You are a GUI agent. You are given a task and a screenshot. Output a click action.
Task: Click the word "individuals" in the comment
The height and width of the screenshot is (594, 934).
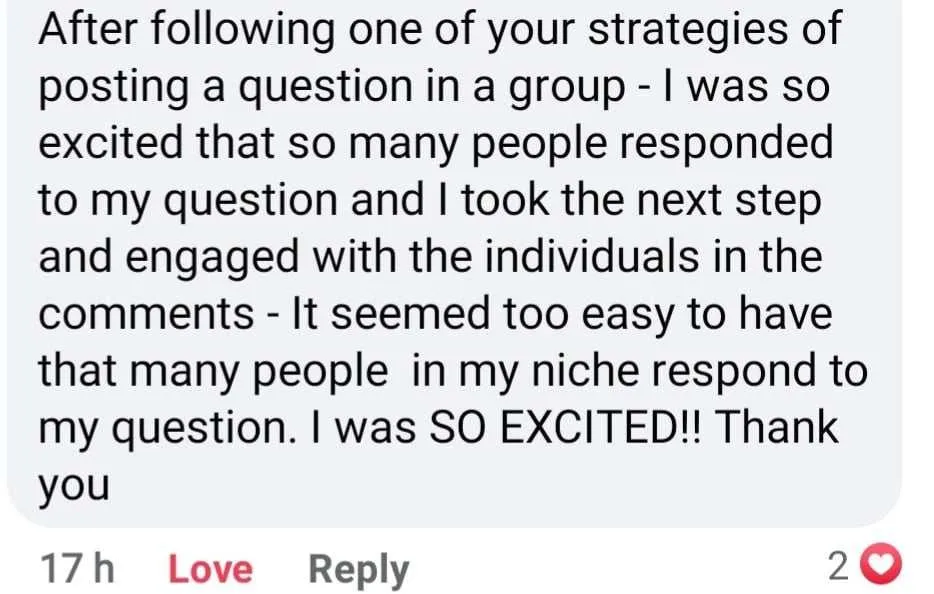(x=591, y=257)
